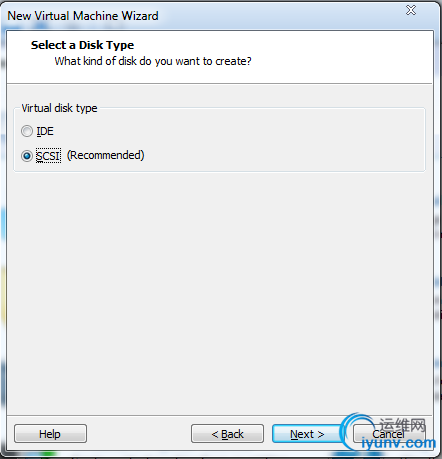This screenshot has height=459, width=442.
Task: Cancel the New Virtual Machine Wizard
Action: (x=389, y=434)
